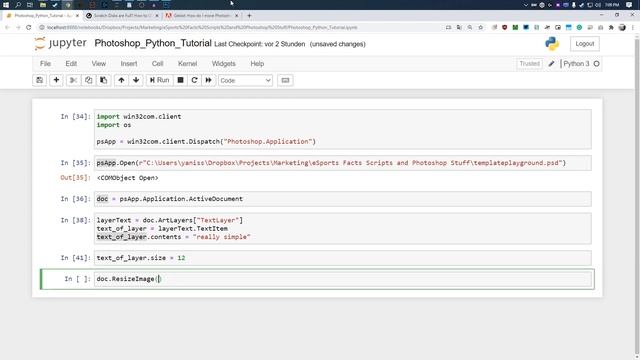
Task: Close the Scratch Disks browser tab
Action: (x=157, y=16)
